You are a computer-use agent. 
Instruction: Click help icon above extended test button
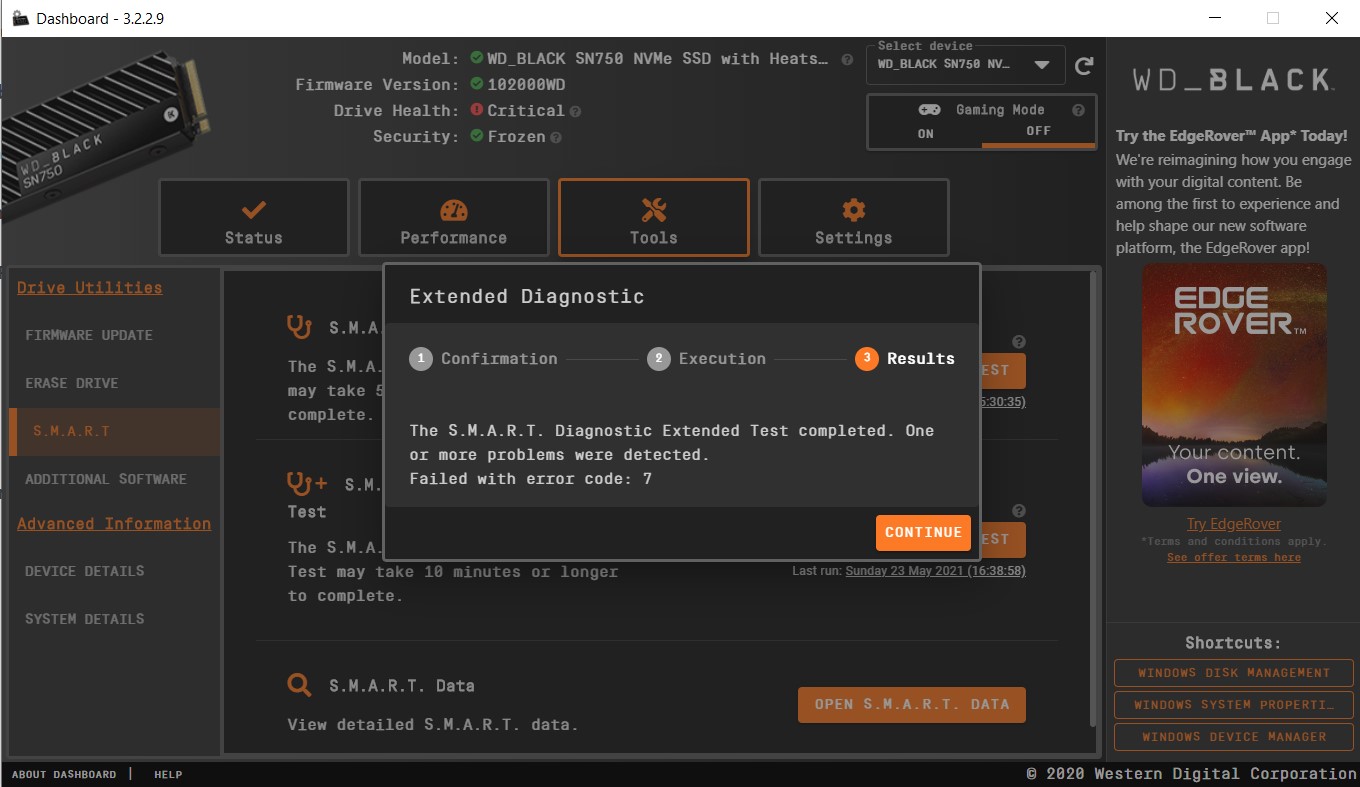pos(1019,510)
